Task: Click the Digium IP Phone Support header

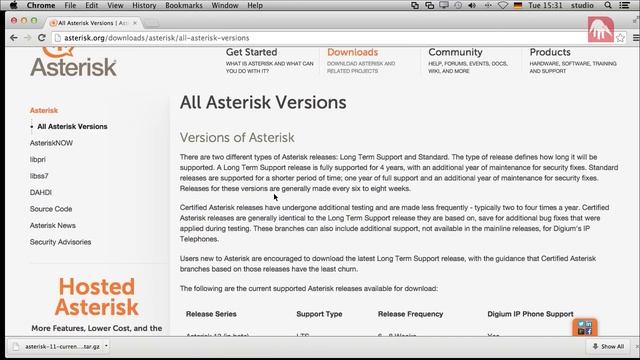Action: [530, 314]
